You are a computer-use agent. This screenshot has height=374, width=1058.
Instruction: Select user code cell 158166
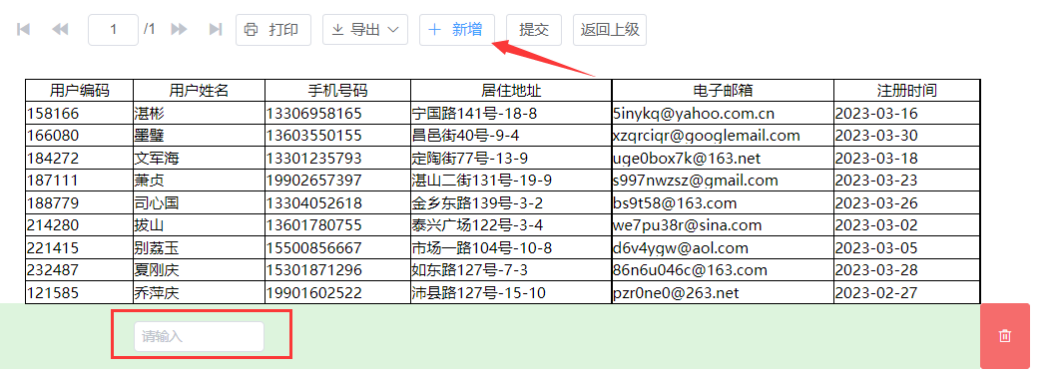pyautogui.click(x=80, y=113)
